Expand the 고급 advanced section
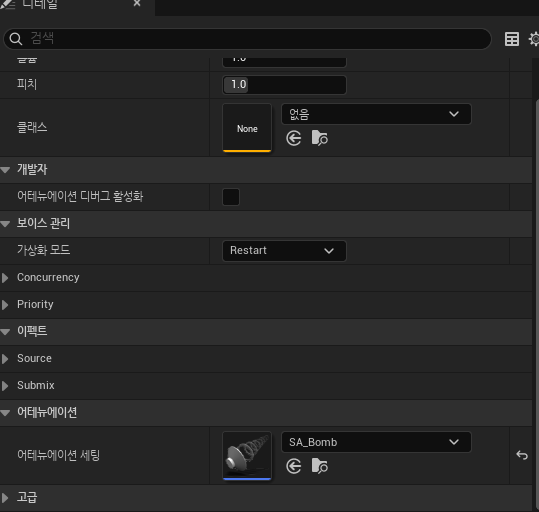The image size is (539, 512). tap(5, 498)
